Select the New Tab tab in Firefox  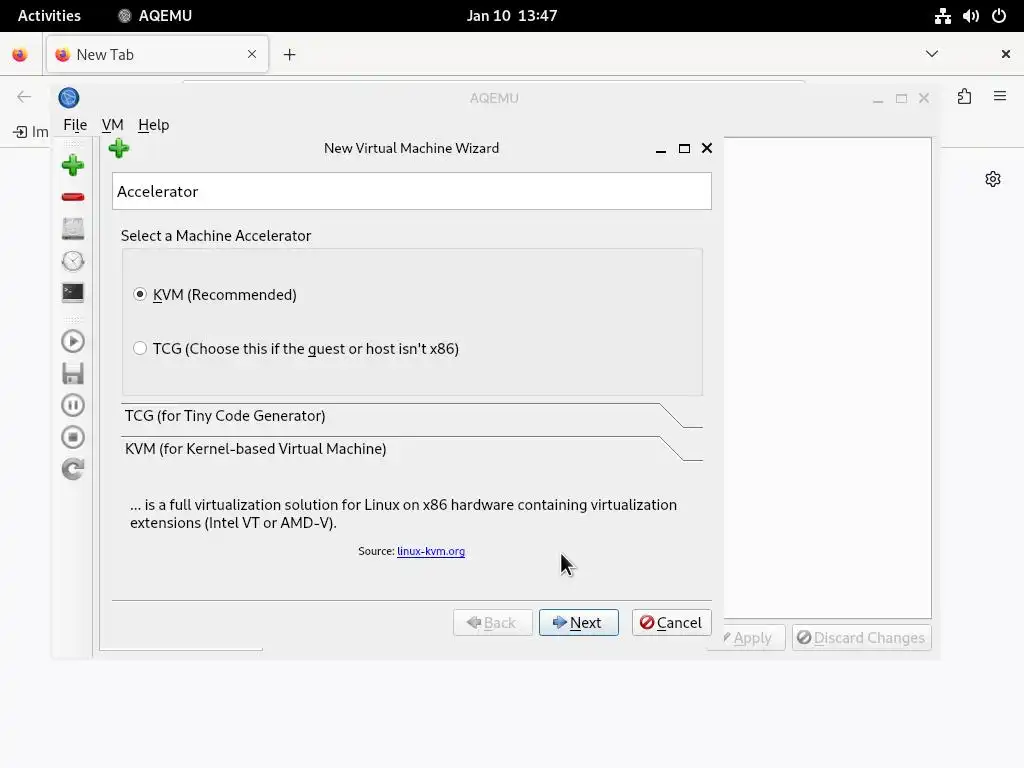coord(157,54)
